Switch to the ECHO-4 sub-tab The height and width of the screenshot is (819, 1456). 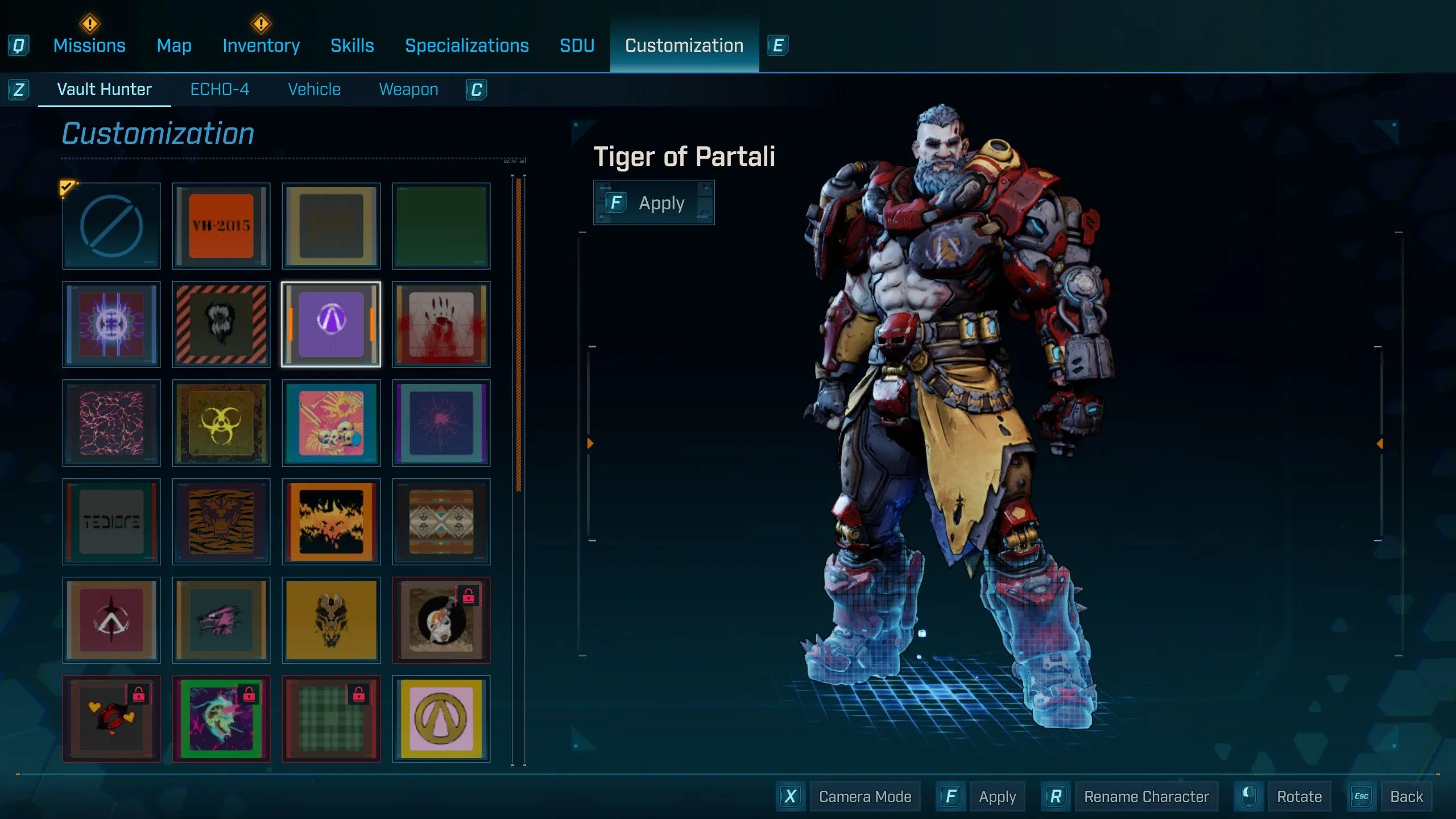[220, 89]
